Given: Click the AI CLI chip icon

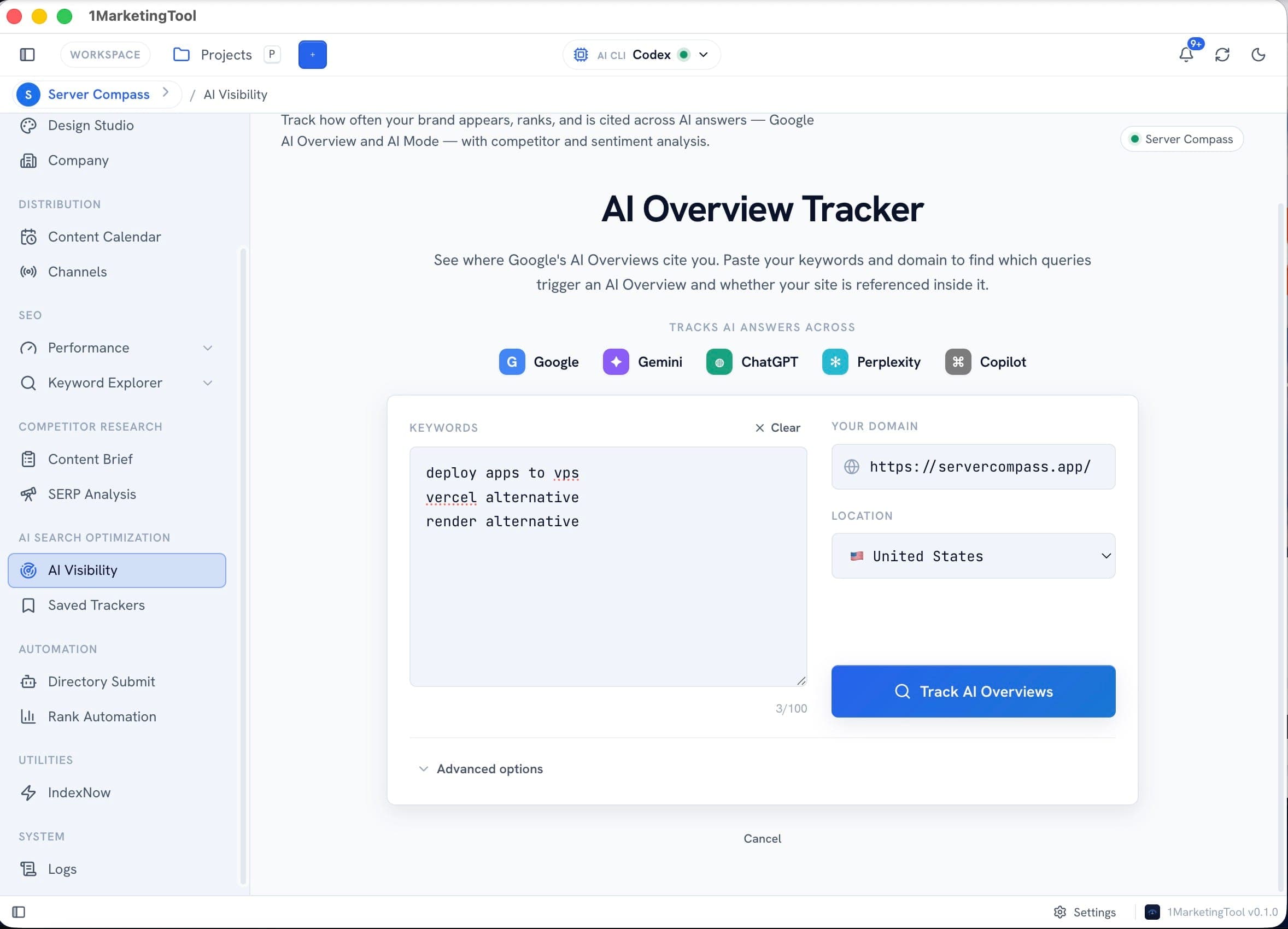Looking at the screenshot, I should coord(581,55).
